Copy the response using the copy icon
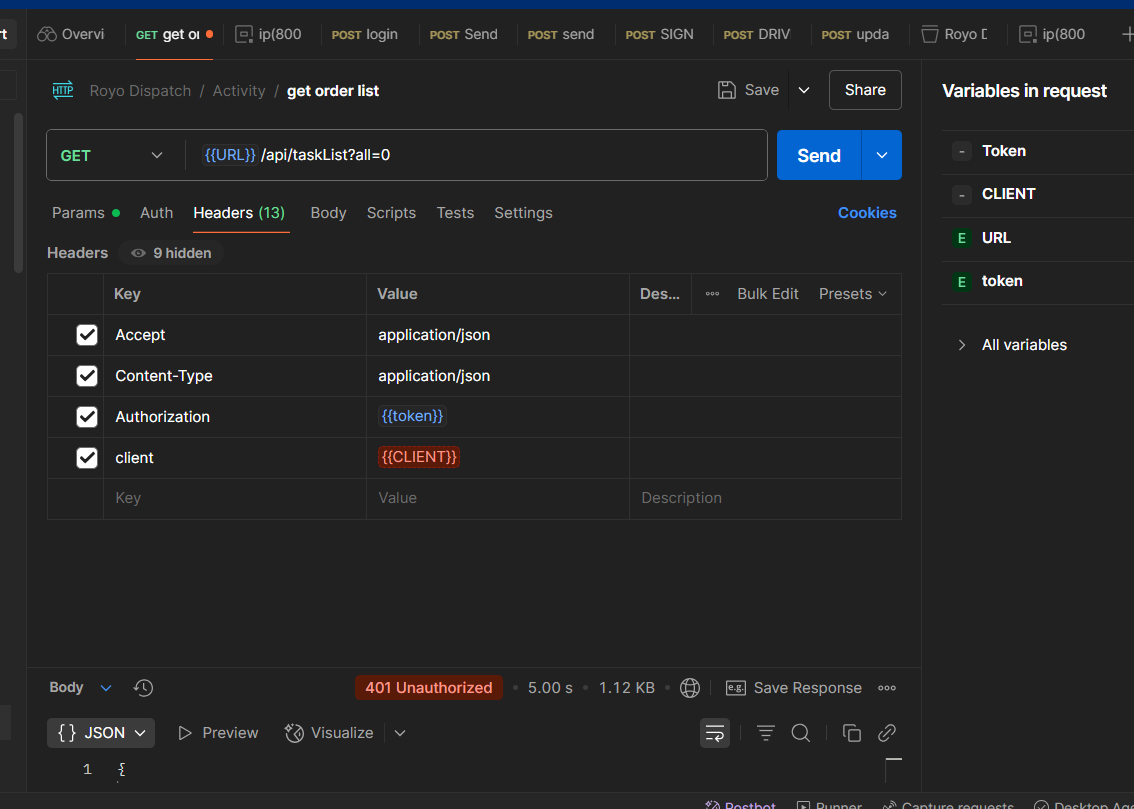 852,733
